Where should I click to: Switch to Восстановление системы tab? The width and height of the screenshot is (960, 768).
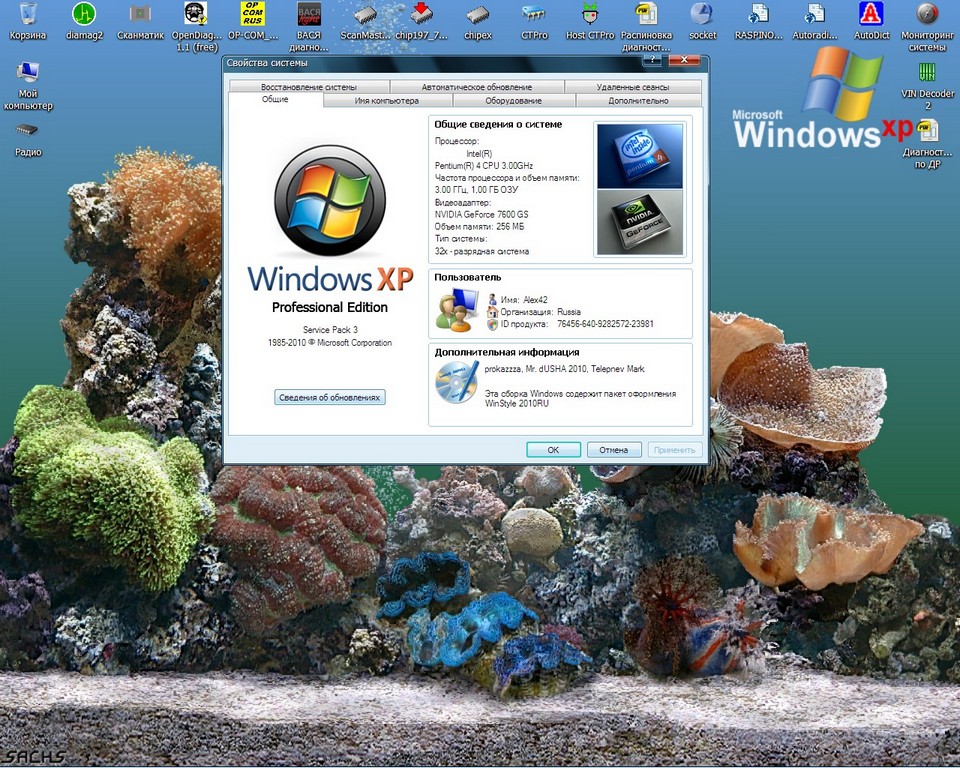click(309, 87)
